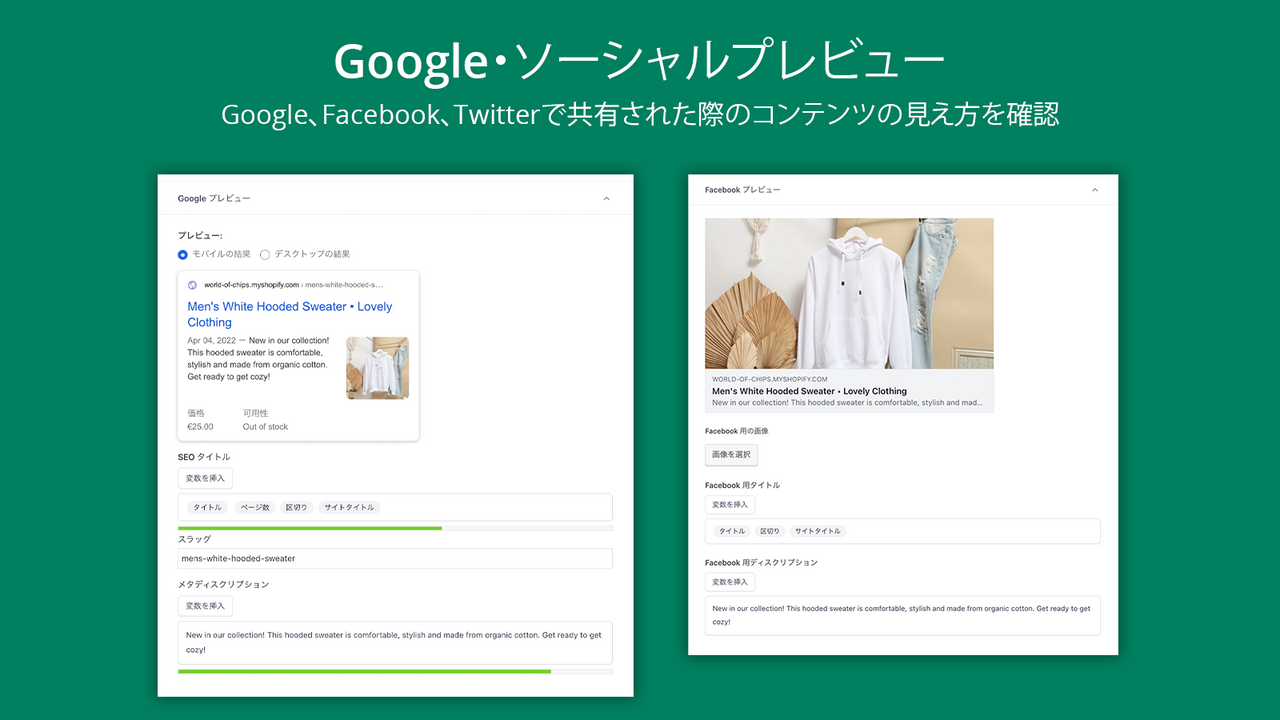This screenshot has height=720, width=1280.
Task: Click 変数を挿入 under Facebook 用タイトル
Action: [730, 505]
